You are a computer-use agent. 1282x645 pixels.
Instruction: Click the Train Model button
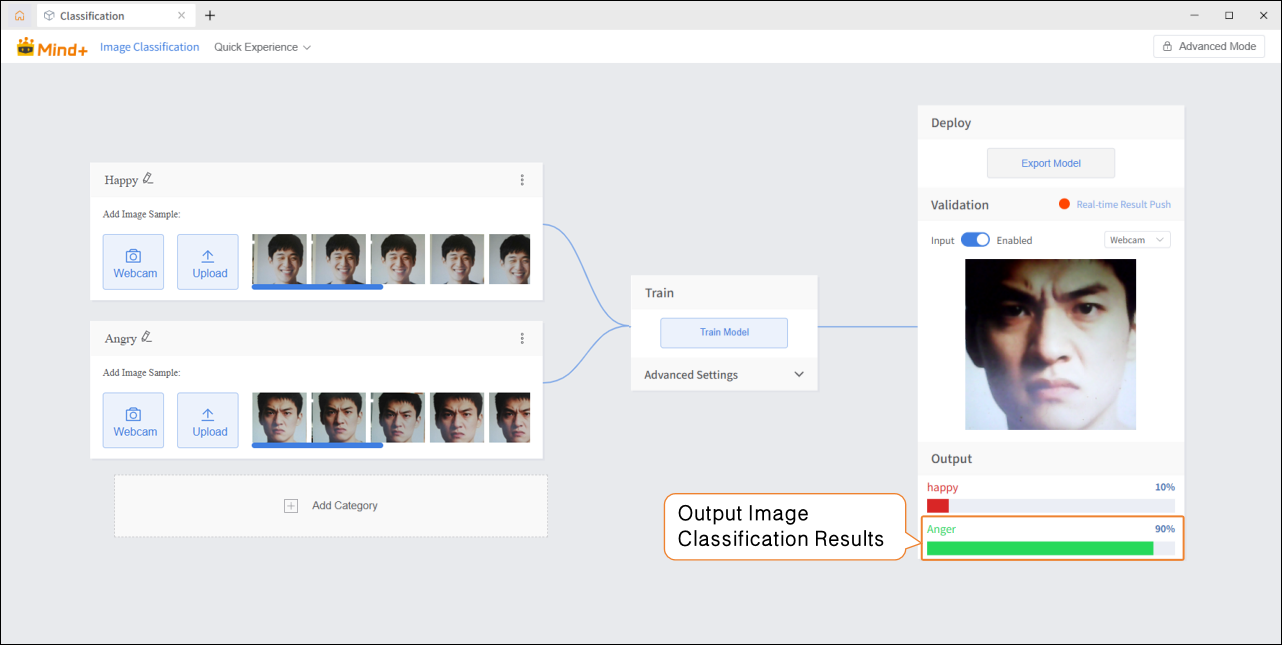(724, 332)
